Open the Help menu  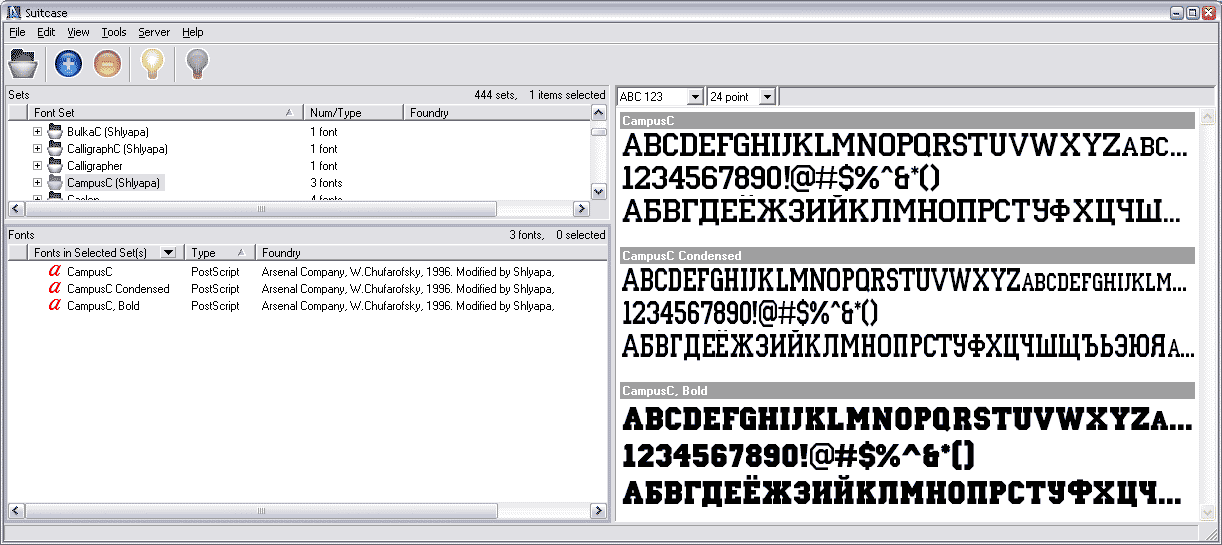pyautogui.click(x=193, y=32)
